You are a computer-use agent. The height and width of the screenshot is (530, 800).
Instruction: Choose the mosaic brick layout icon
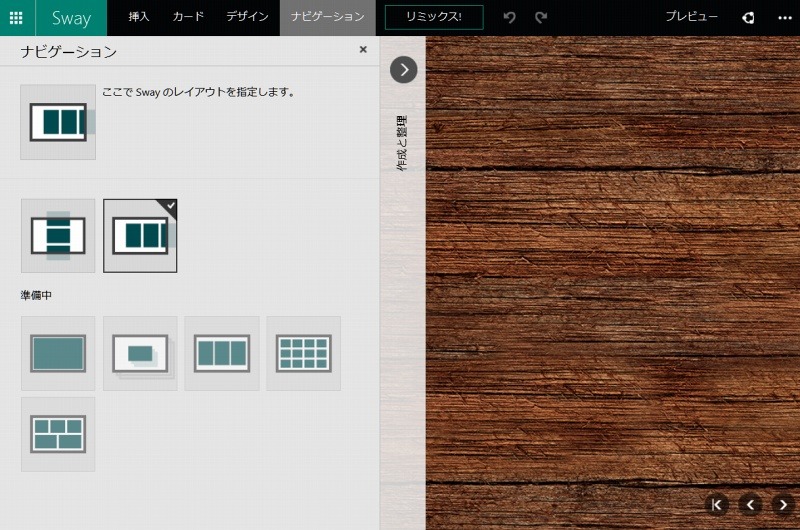[58, 434]
